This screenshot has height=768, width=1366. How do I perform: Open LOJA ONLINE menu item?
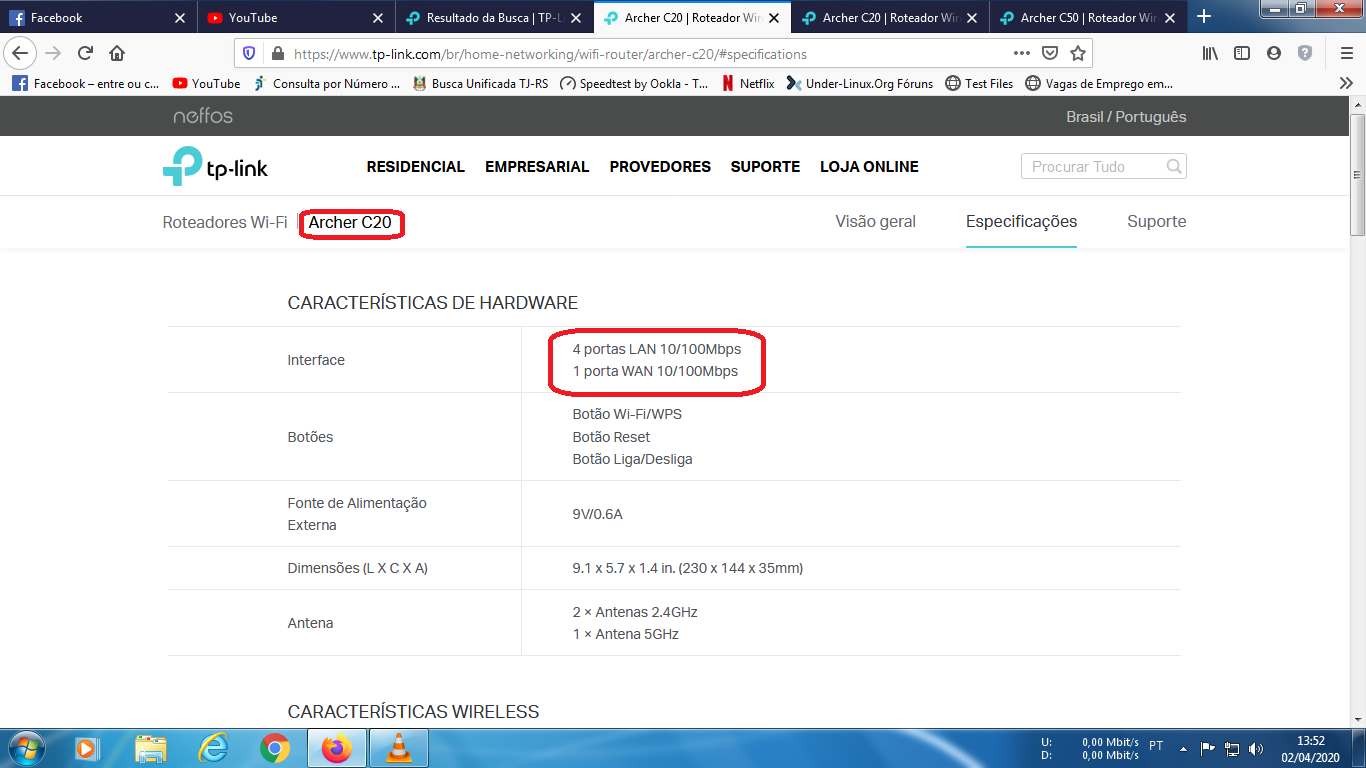(x=869, y=167)
